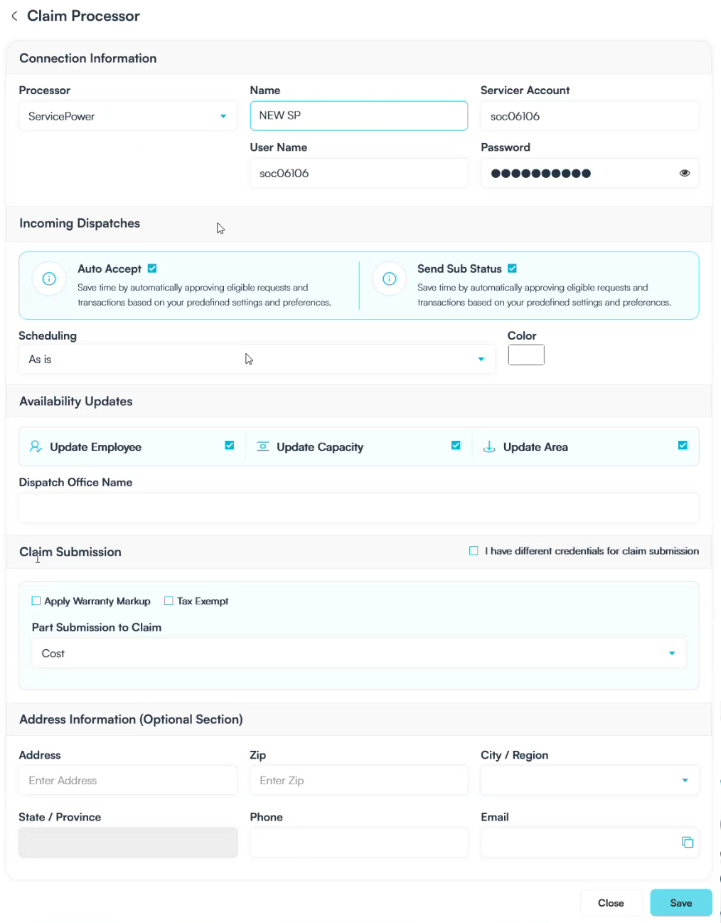This screenshot has width=721, height=923.
Task: Go back using the arrow beside Claim Processor
Action: tap(14, 16)
